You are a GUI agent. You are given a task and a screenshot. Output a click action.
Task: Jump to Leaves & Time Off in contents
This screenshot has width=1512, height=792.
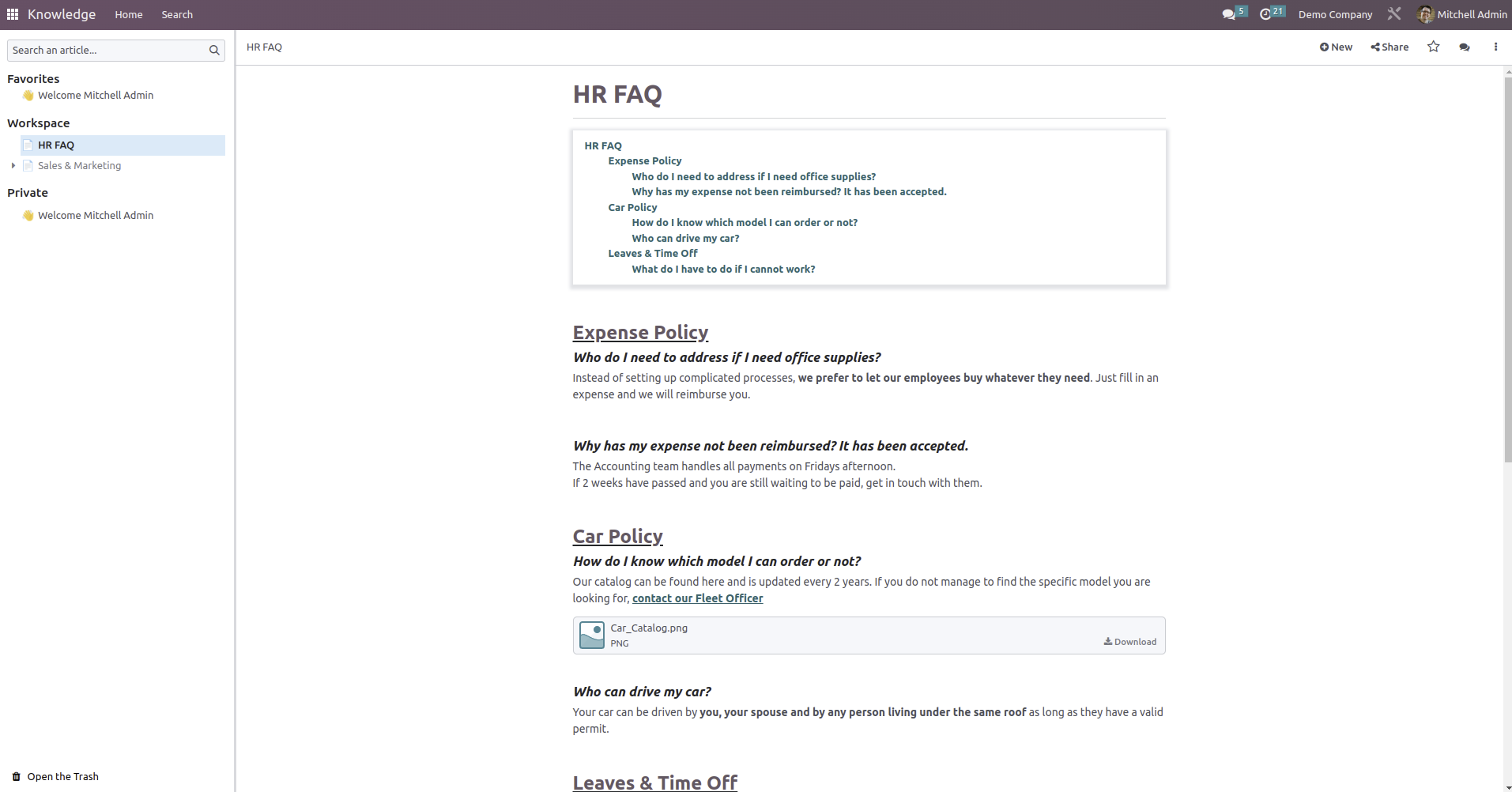tap(652, 253)
